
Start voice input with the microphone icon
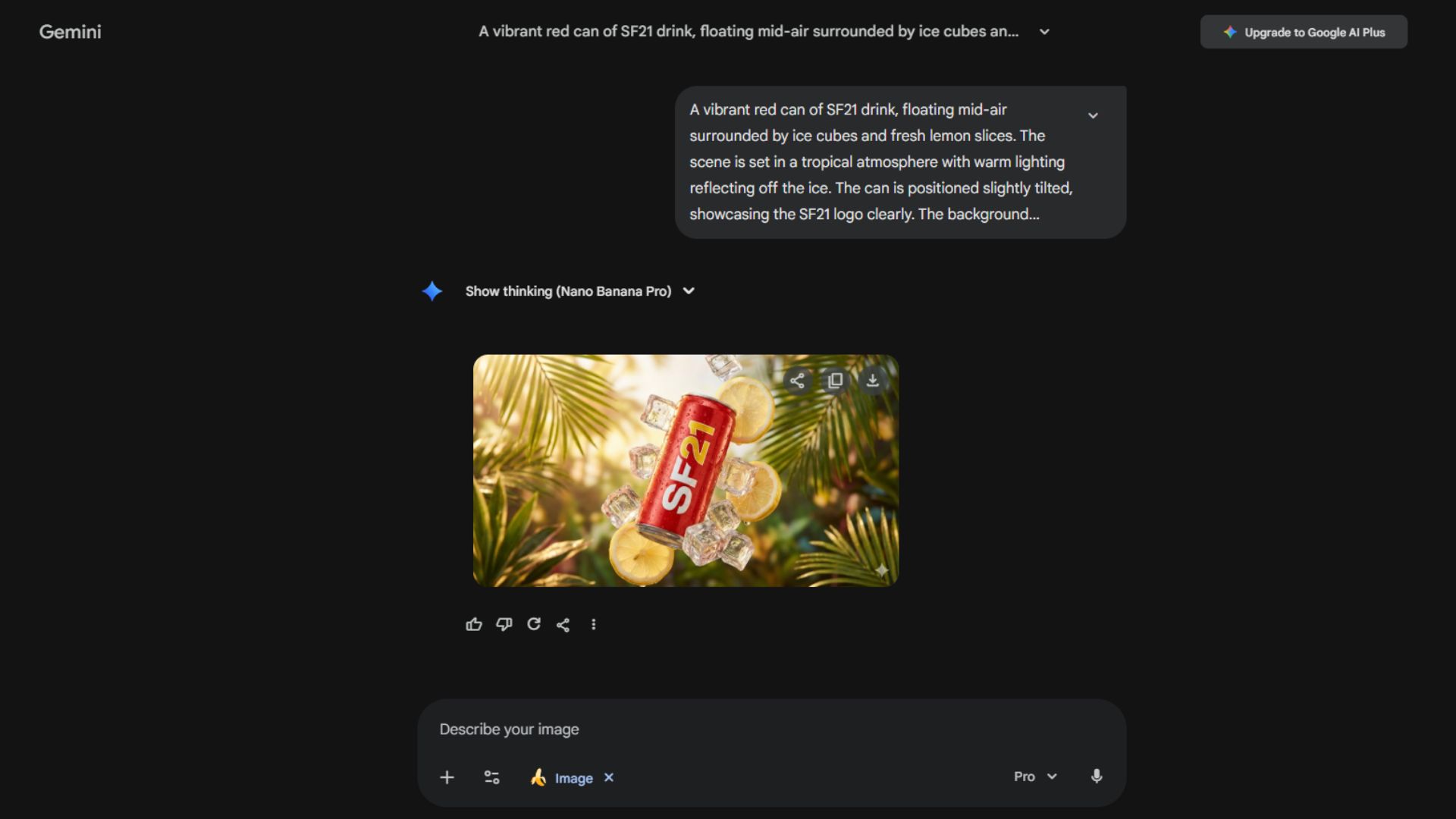[1097, 777]
